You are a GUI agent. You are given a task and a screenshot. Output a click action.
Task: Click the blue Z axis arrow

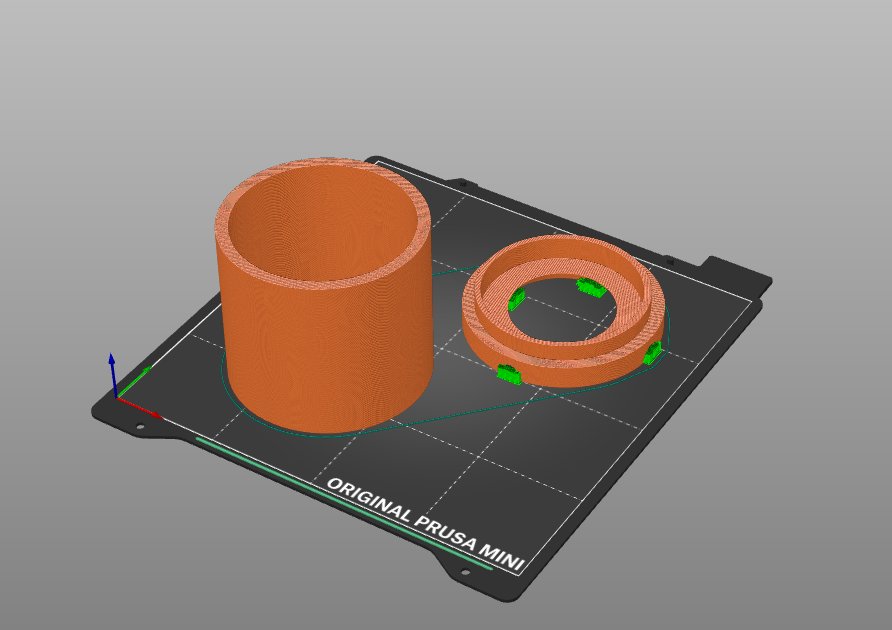(x=113, y=374)
